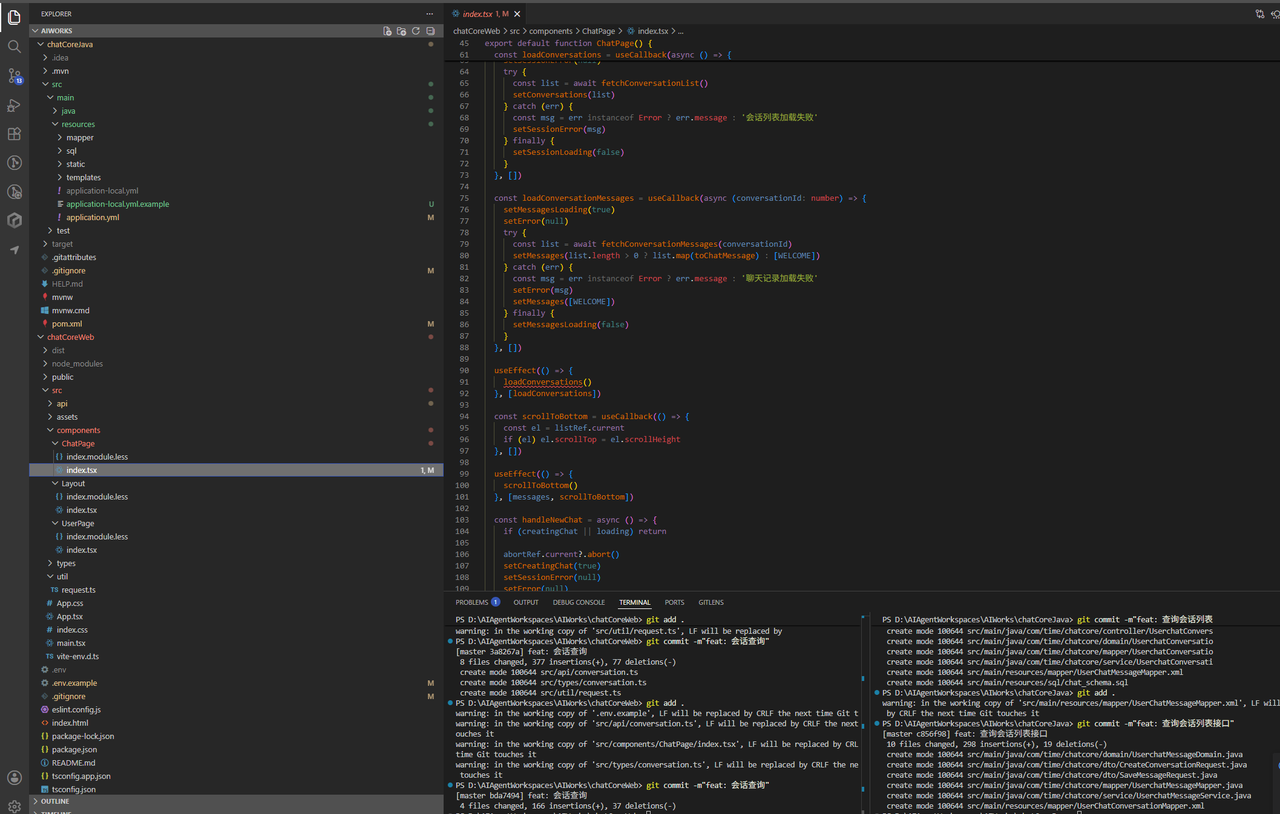Open application-local.yml.example file
1280x814 pixels.
118,204
